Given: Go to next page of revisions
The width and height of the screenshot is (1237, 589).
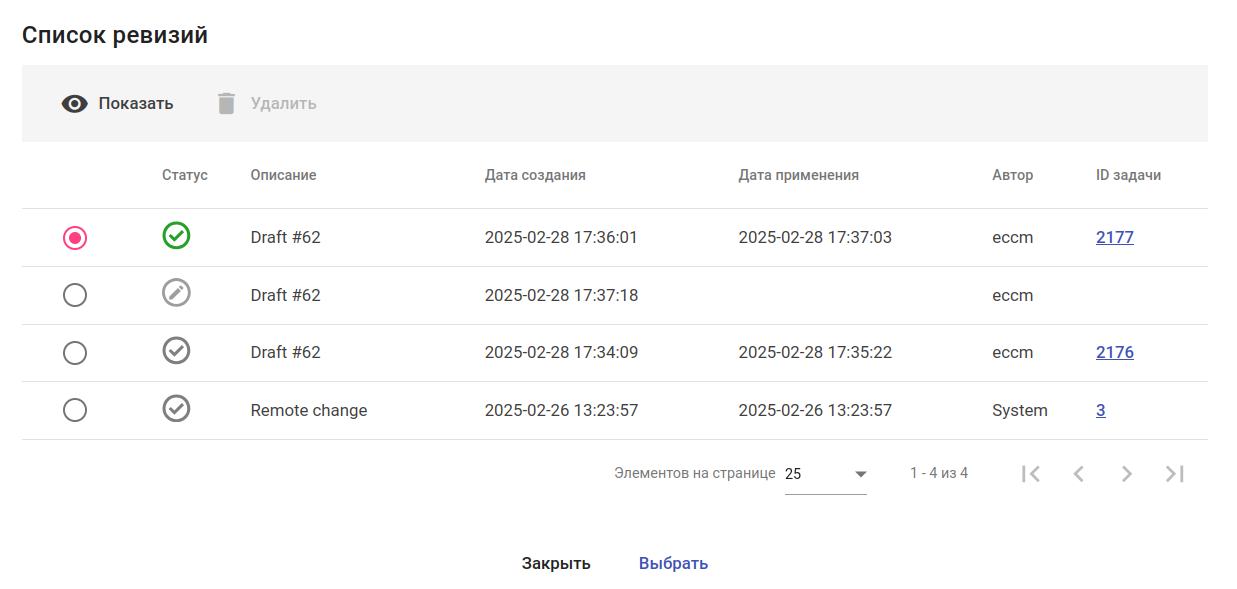Looking at the screenshot, I should tap(1127, 474).
